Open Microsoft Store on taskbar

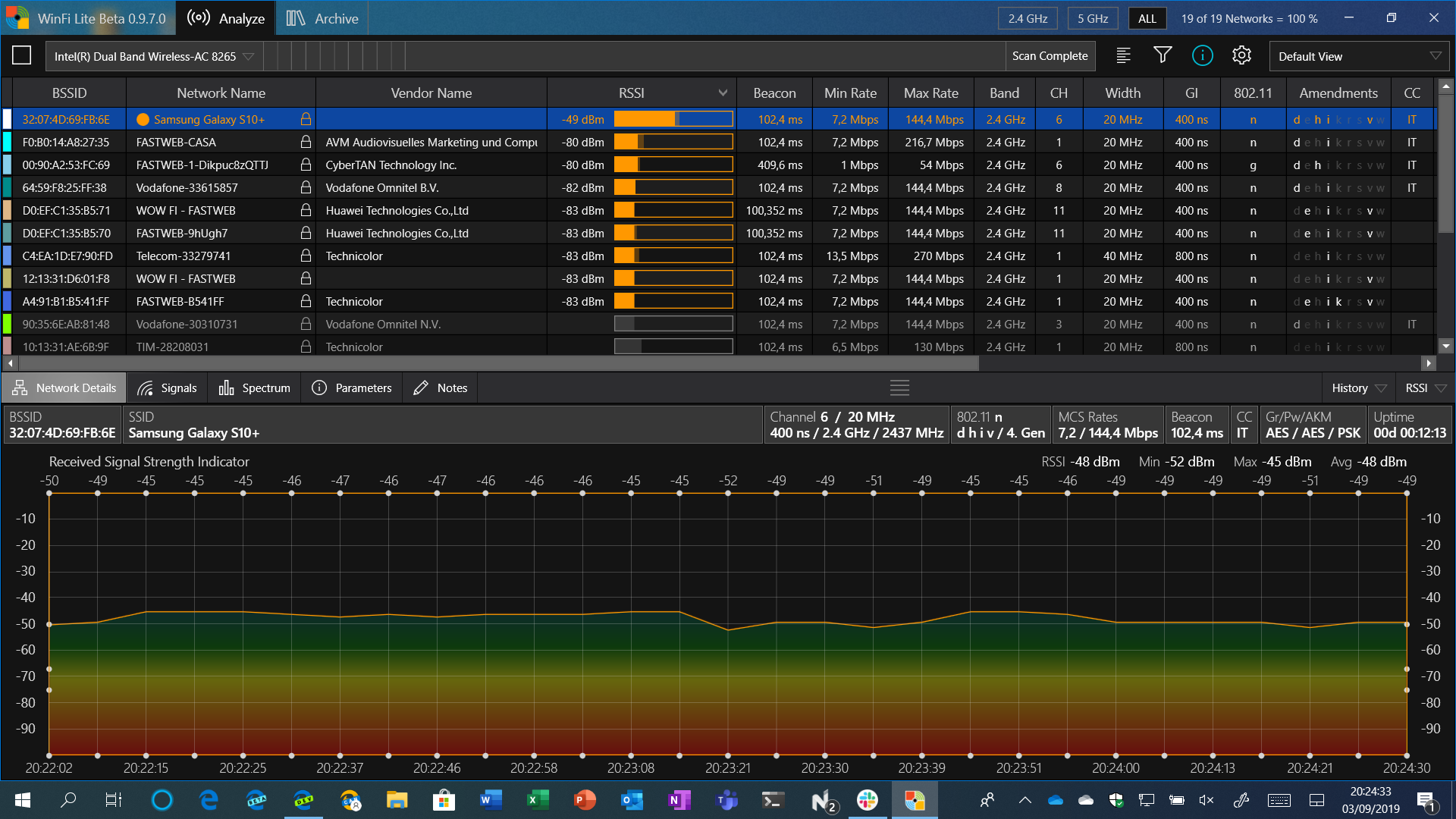[x=444, y=800]
